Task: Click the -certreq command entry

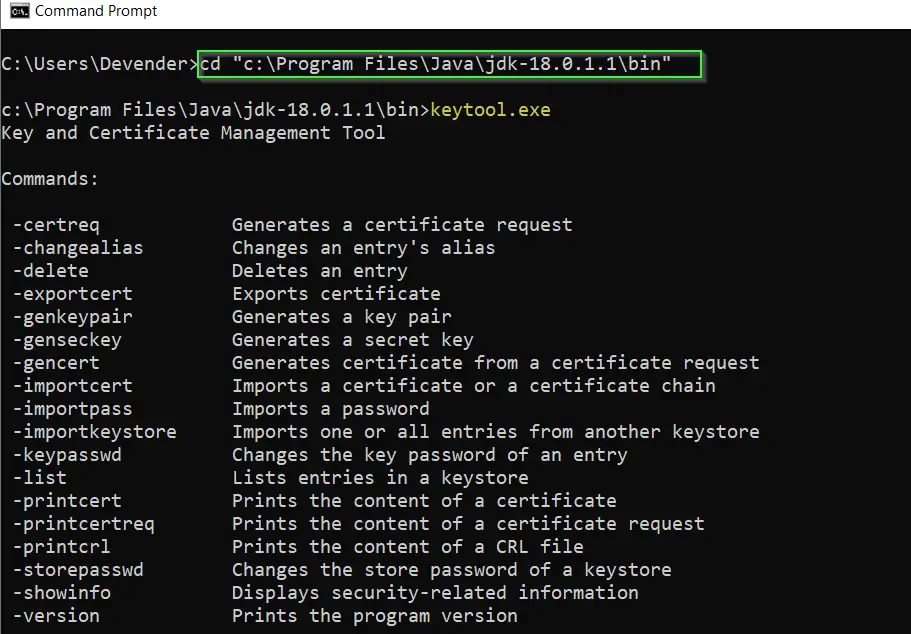Action: tap(55, 224)
